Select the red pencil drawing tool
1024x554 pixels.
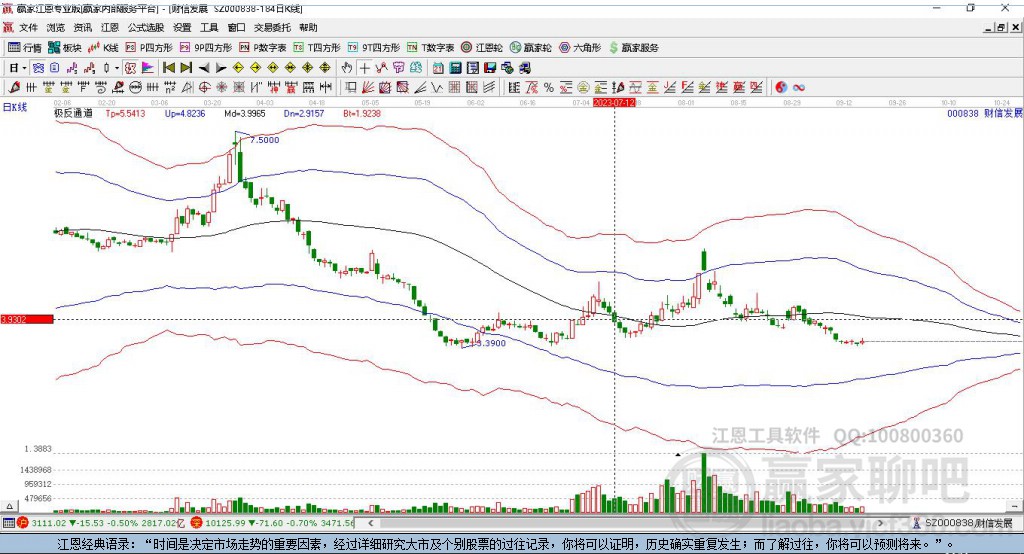coord(14,88)
